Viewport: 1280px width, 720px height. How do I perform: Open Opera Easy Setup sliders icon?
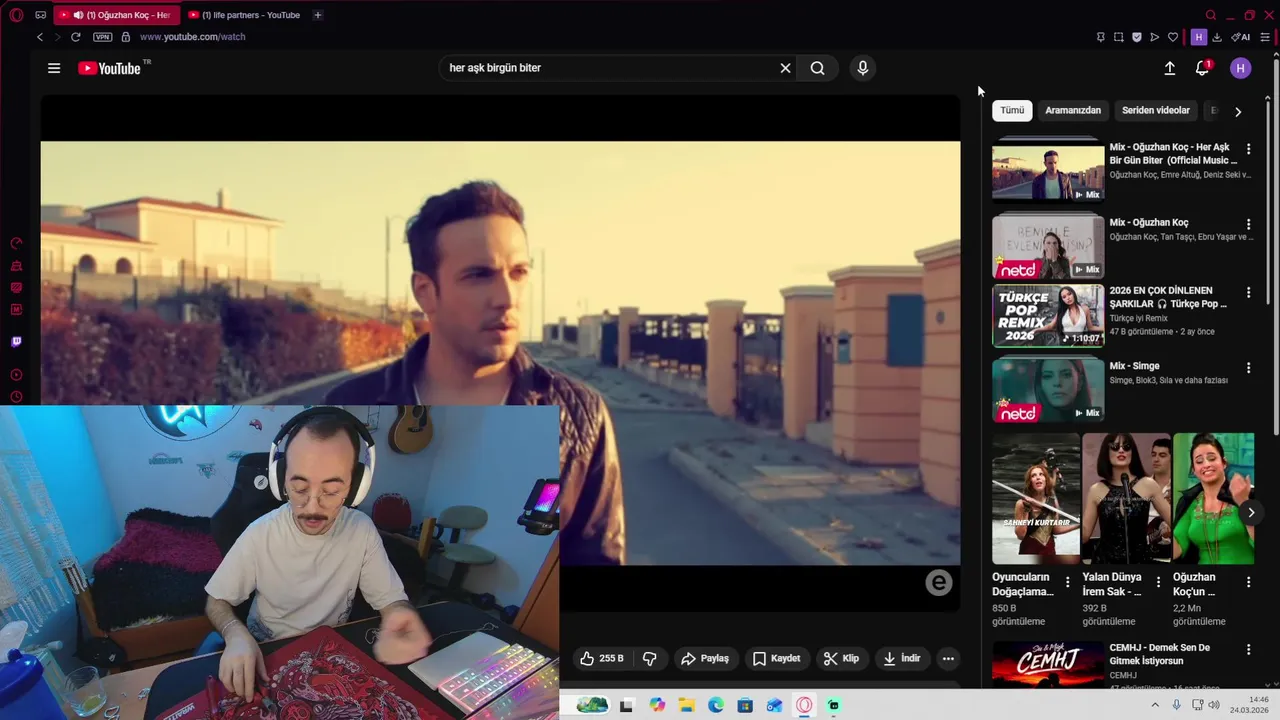click(x=1265, y=37)
